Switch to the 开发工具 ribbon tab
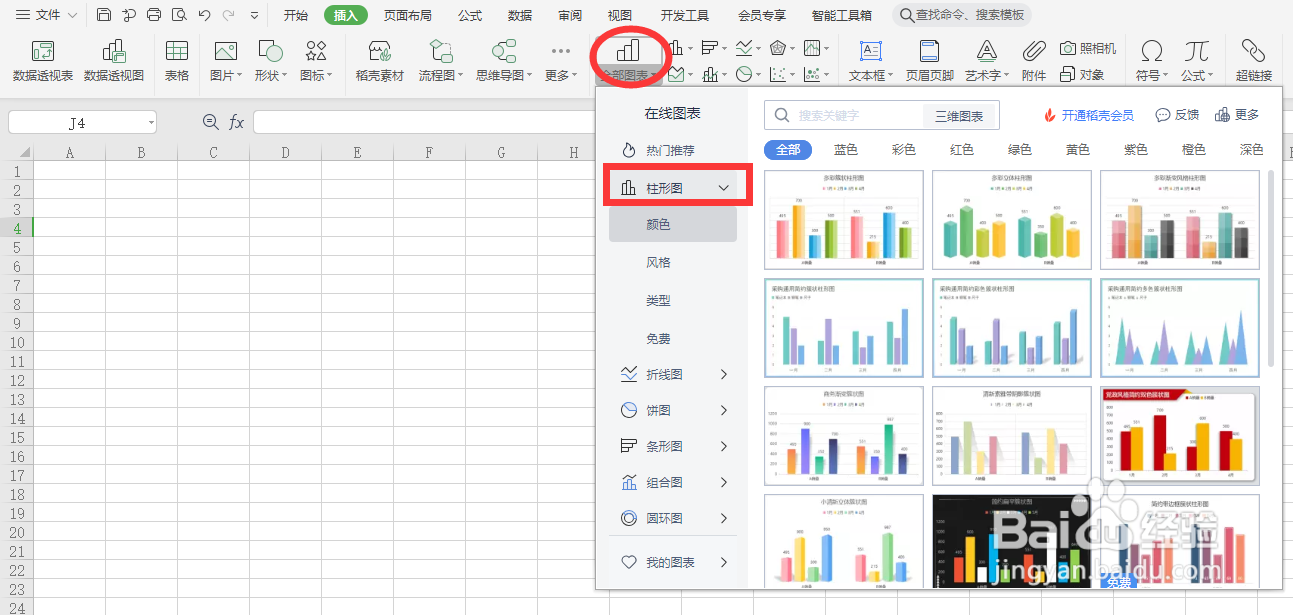 click(x=685, y=15)
